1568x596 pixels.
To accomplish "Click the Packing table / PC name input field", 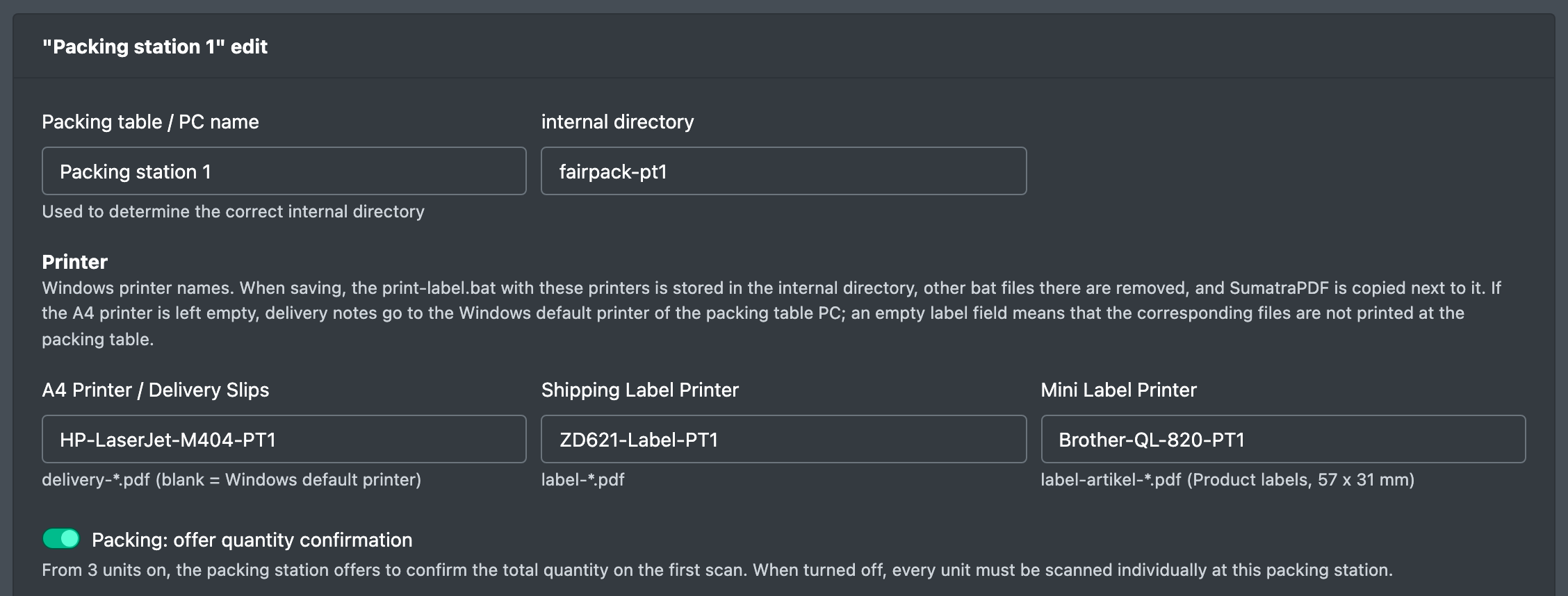I will (284, 171).
